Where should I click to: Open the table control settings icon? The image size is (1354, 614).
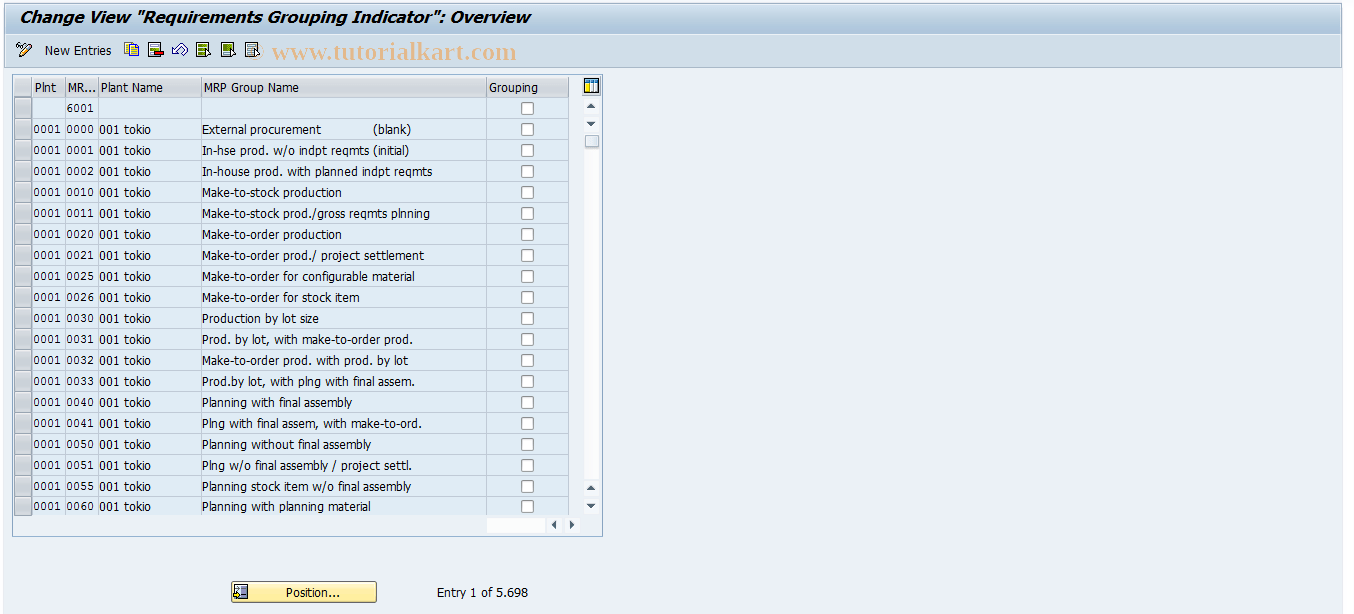(x=590, y=86)
